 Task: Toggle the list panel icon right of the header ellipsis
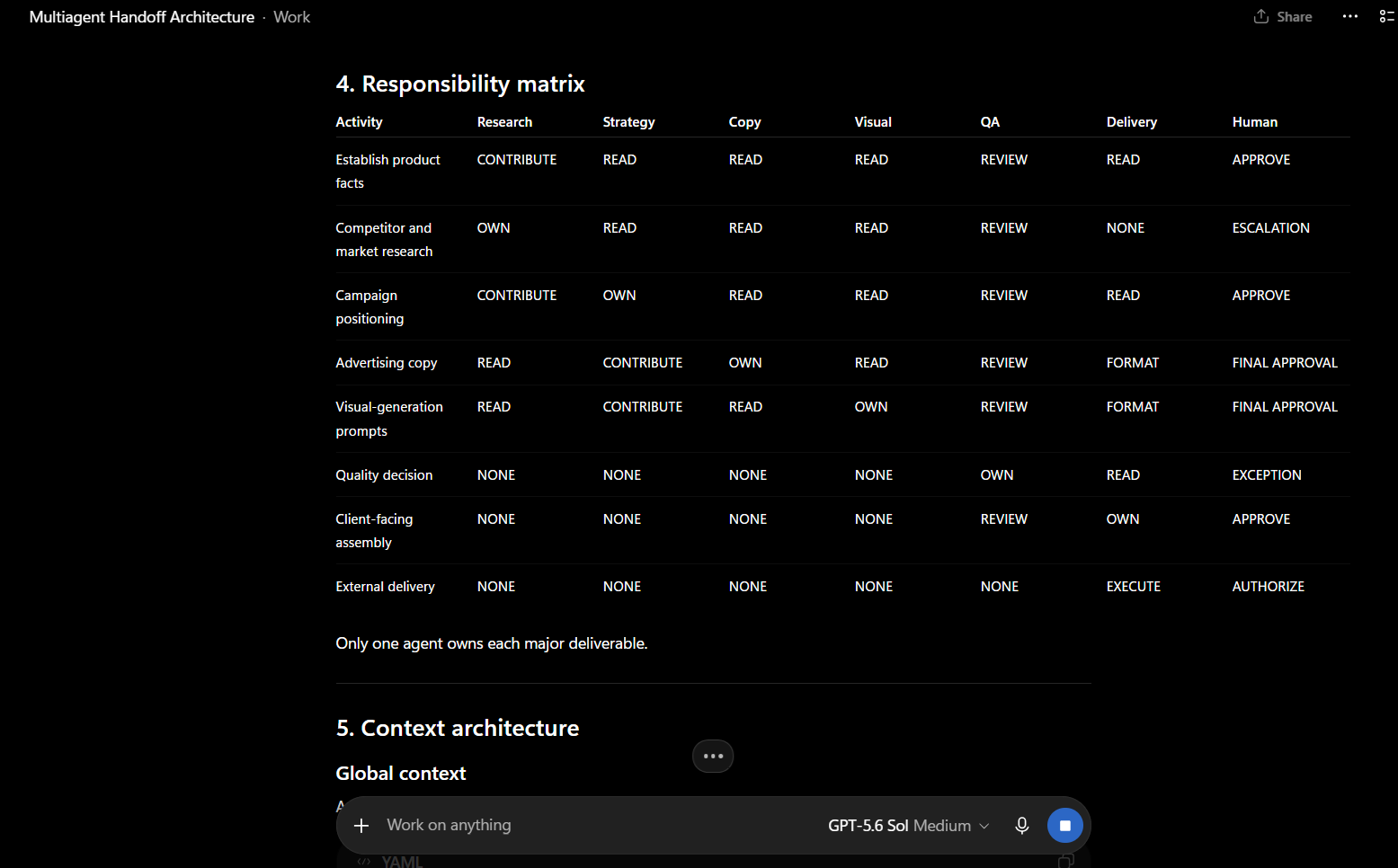point(1386,17)
